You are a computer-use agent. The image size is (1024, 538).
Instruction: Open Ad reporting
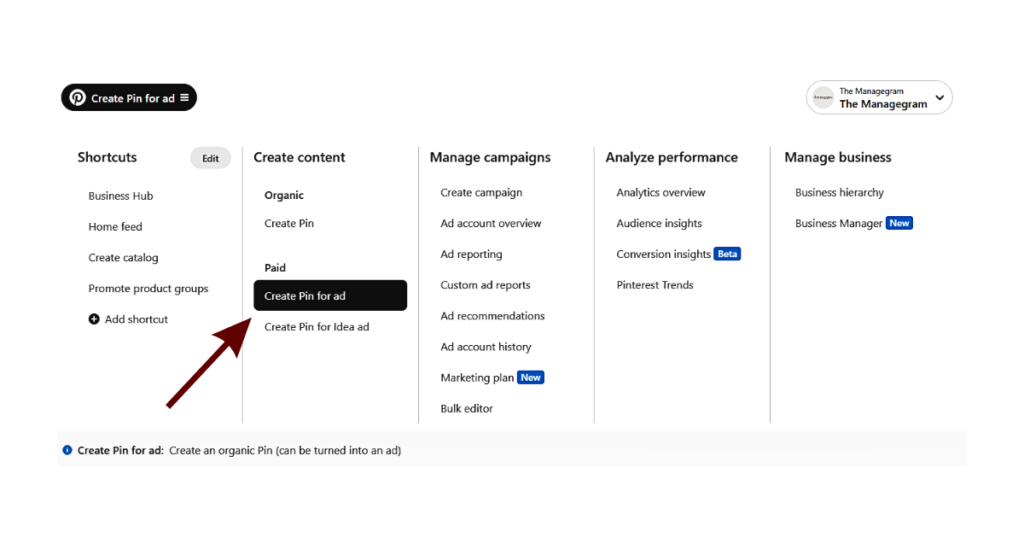coord(471,255)
